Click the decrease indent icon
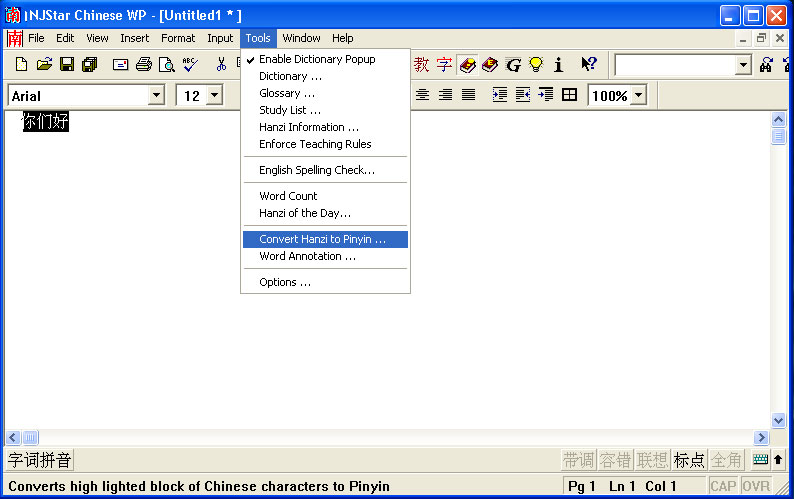This screenshot has height=499, width=794. [x=523, y=95]
